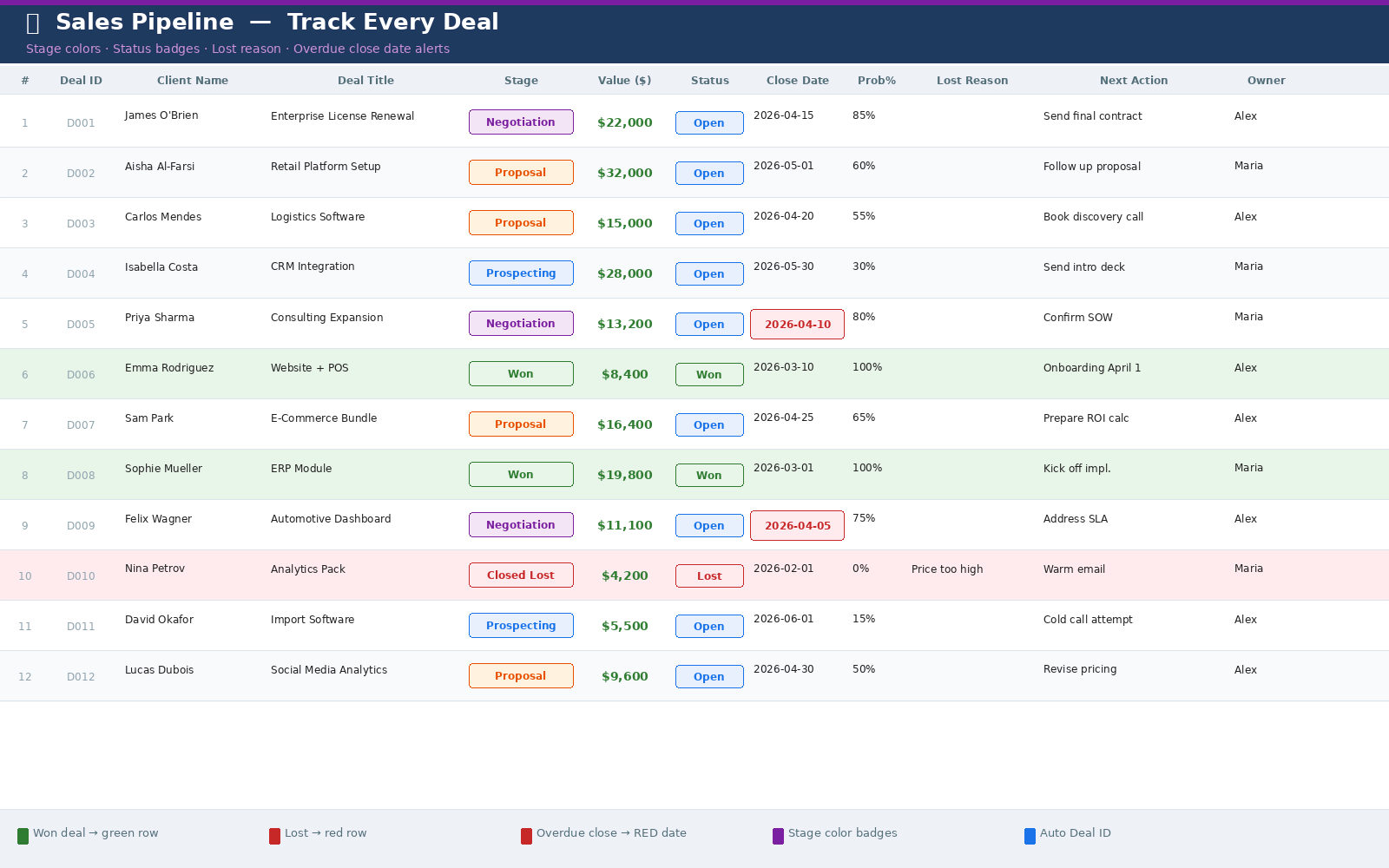Click the Price too high lost reason
The width and height of the screenshot is (1389, 868).
tap(947, 569)
